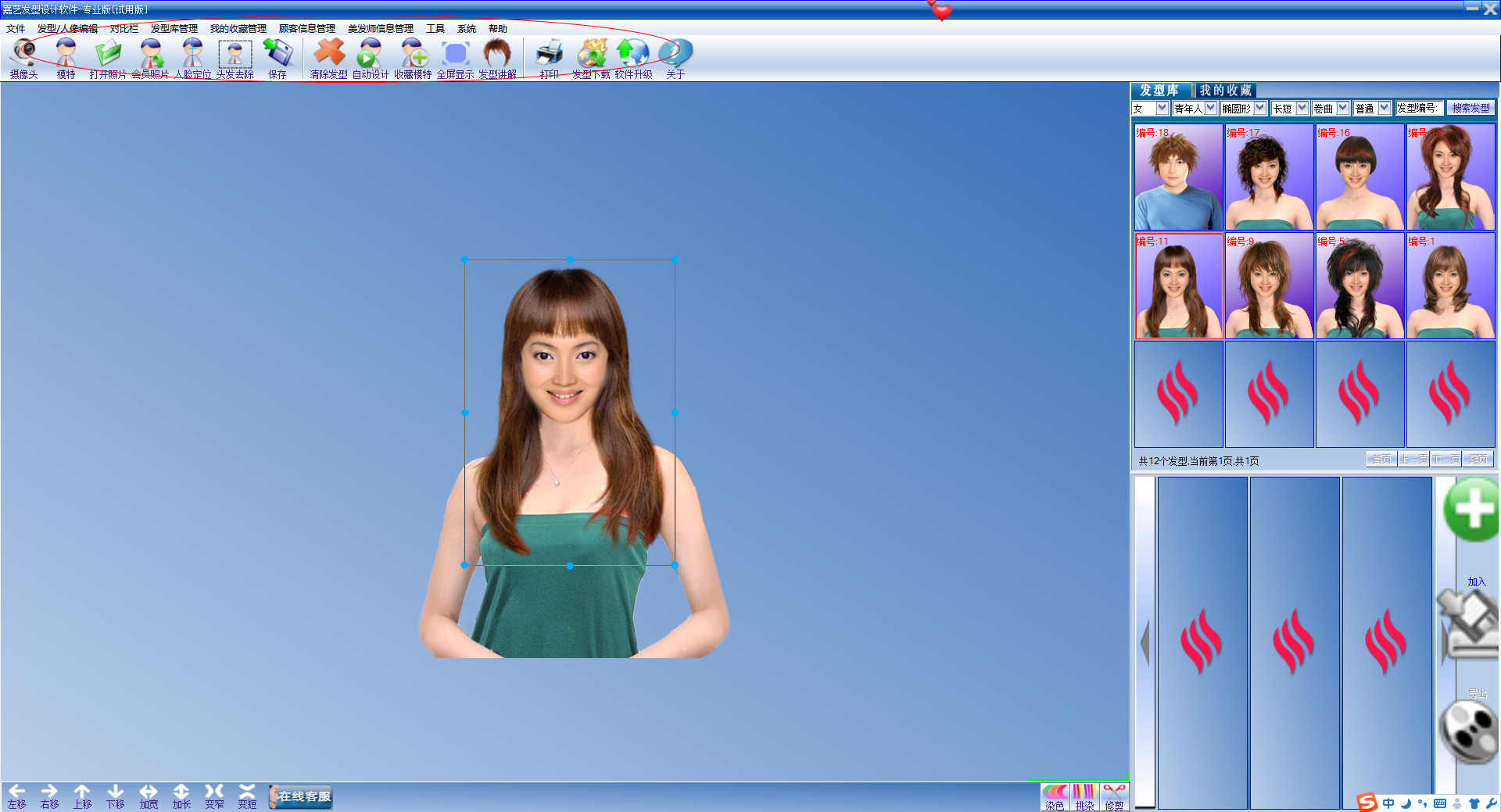Image resolution: width=1501 pixels, height=812 pixels.
Task: Move hairstyle up with 上移 arrow
Action: [82, 796]
